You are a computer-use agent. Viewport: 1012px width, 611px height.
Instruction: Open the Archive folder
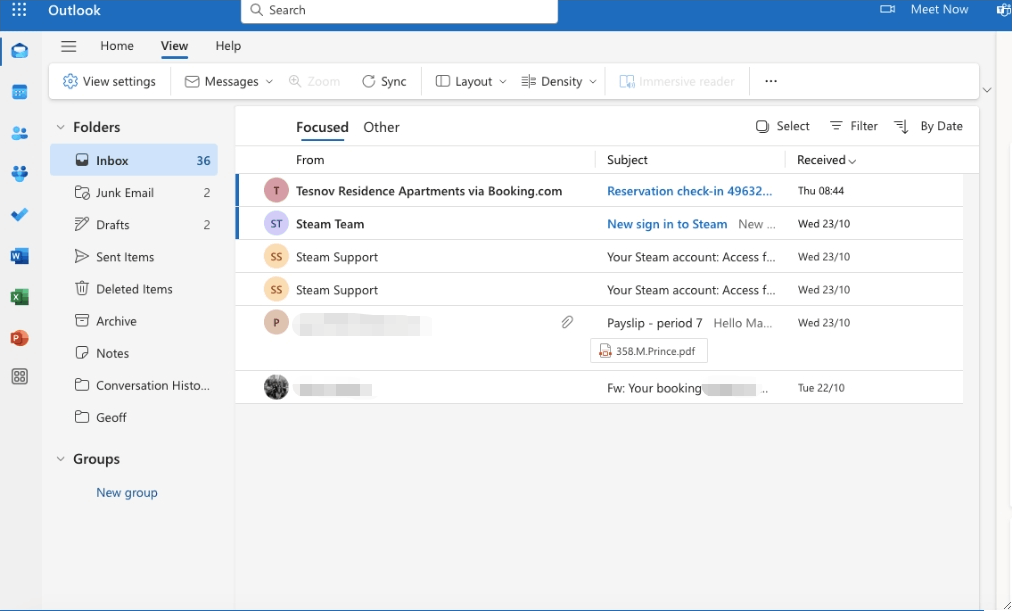134,321
